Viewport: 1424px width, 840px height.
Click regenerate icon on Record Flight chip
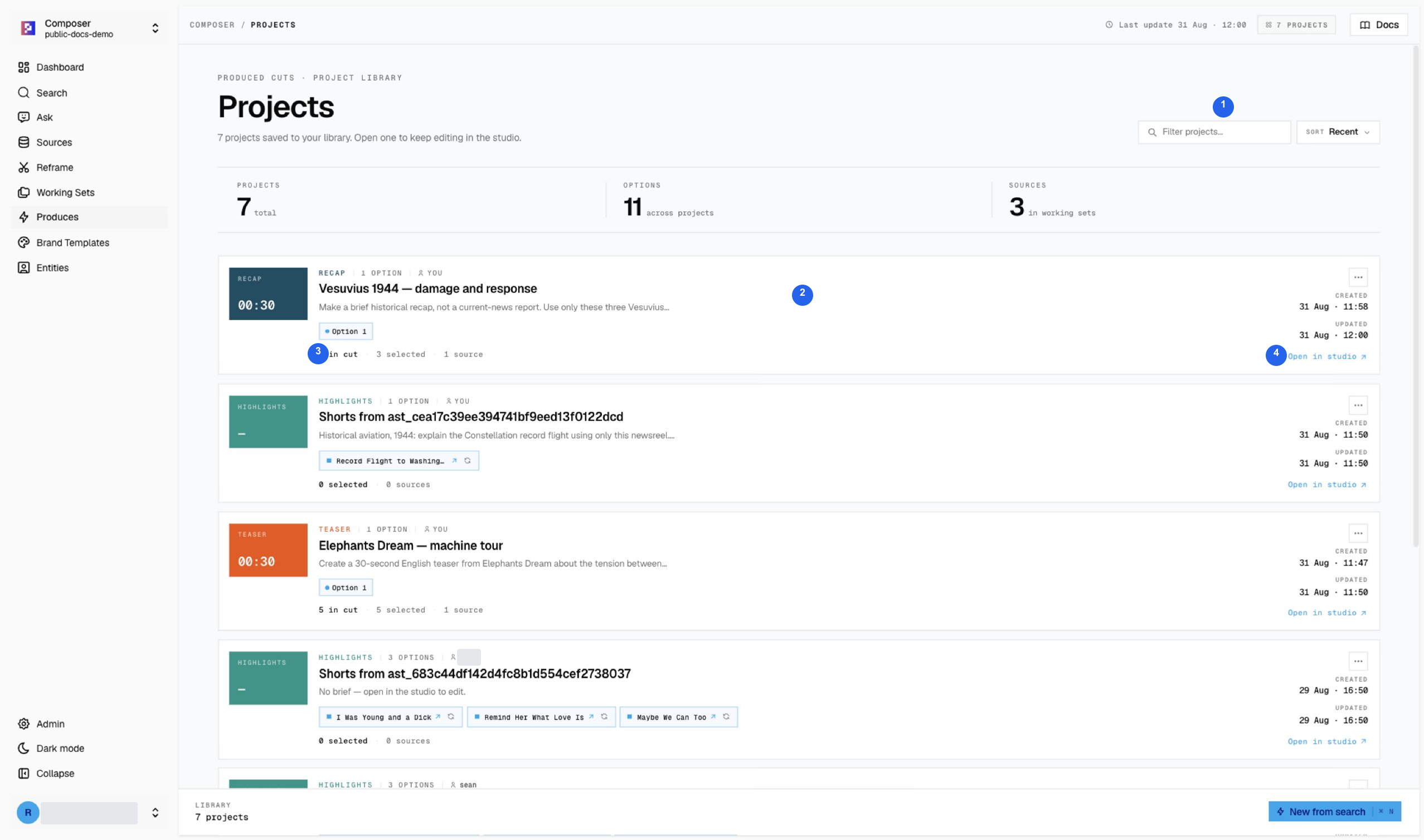[468, 461]
